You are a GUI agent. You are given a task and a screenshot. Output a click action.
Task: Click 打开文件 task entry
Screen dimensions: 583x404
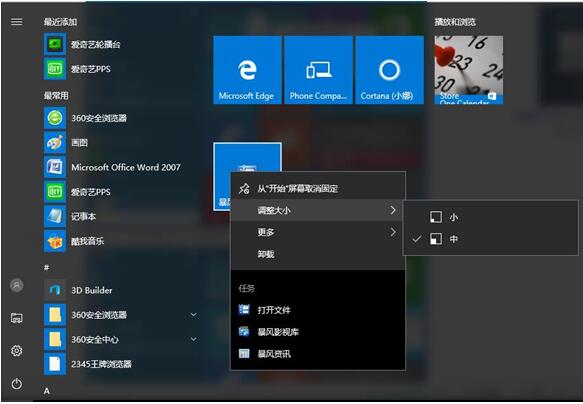coord(318,310)
